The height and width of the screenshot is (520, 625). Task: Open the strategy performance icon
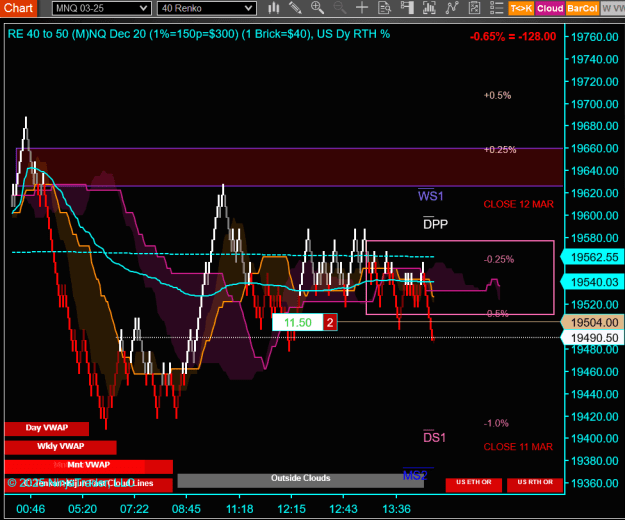tap(474, 8)
